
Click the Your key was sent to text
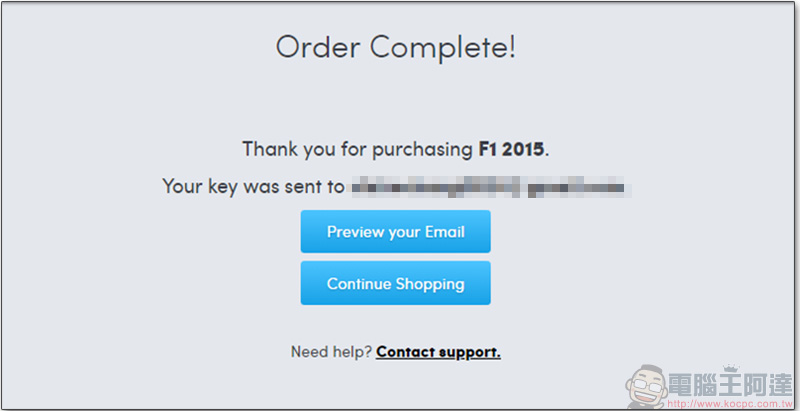(x=254, y=187)
